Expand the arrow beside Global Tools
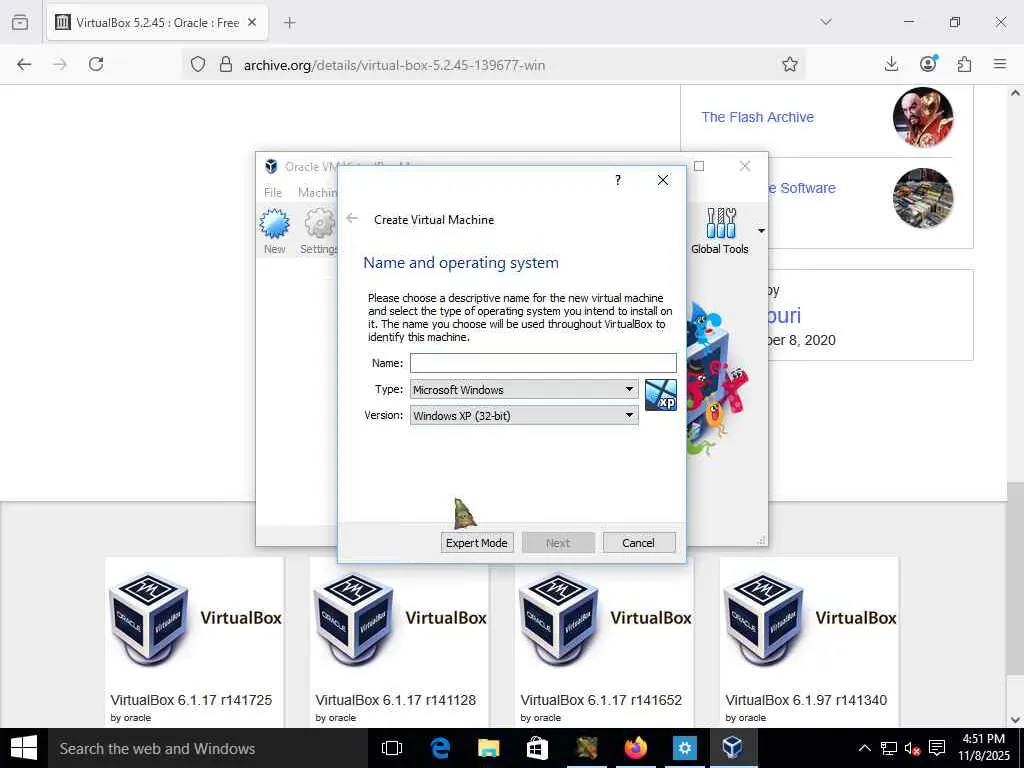 [761, 231]
